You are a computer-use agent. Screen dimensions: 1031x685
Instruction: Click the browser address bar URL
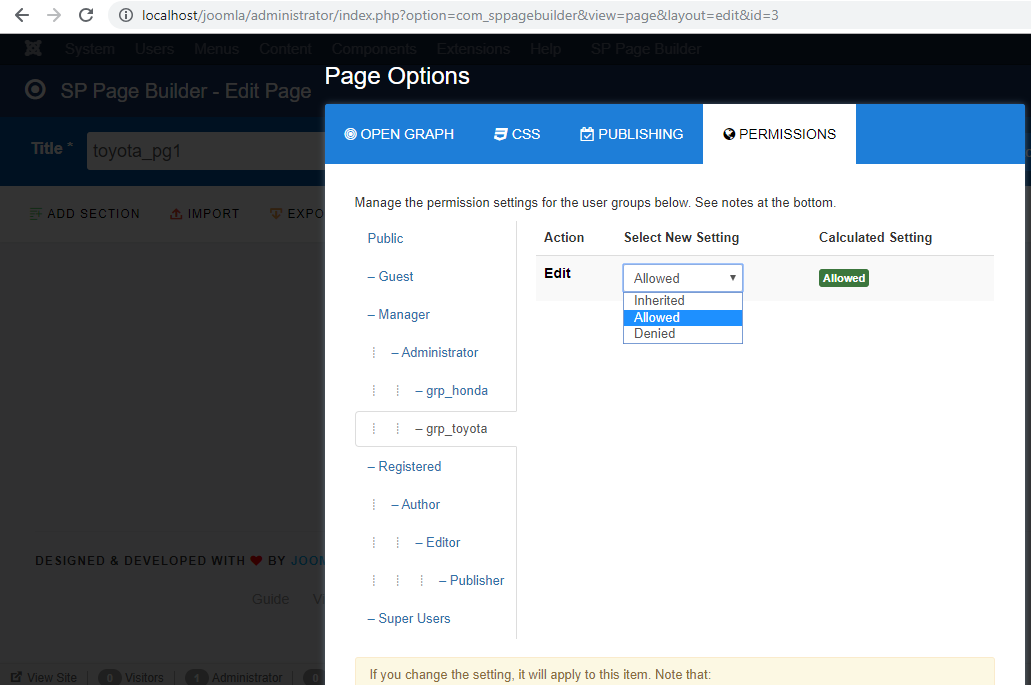(x=460, y=15)
